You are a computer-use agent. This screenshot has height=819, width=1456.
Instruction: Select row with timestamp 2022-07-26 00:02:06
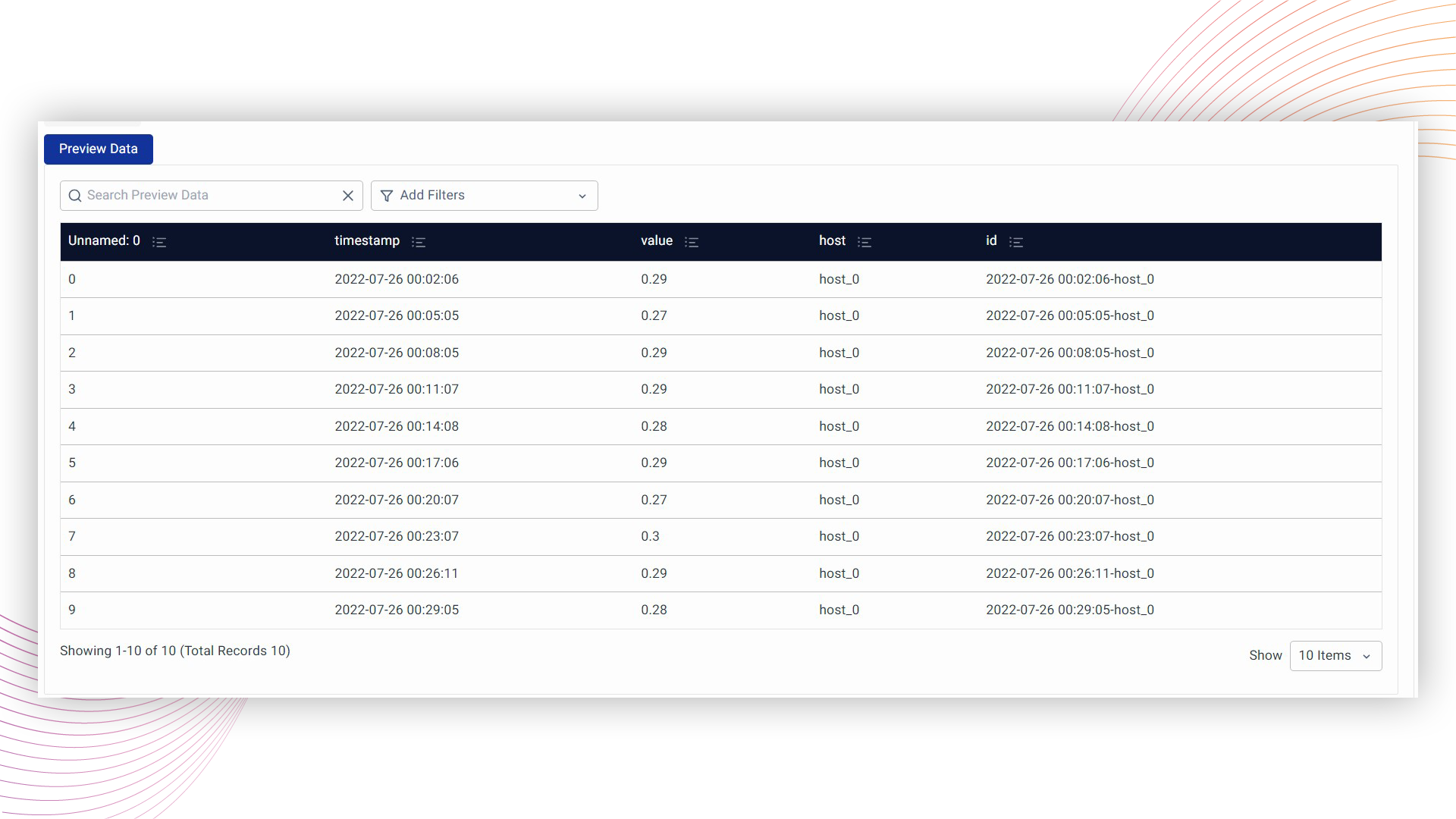click(x=397, y=280)
